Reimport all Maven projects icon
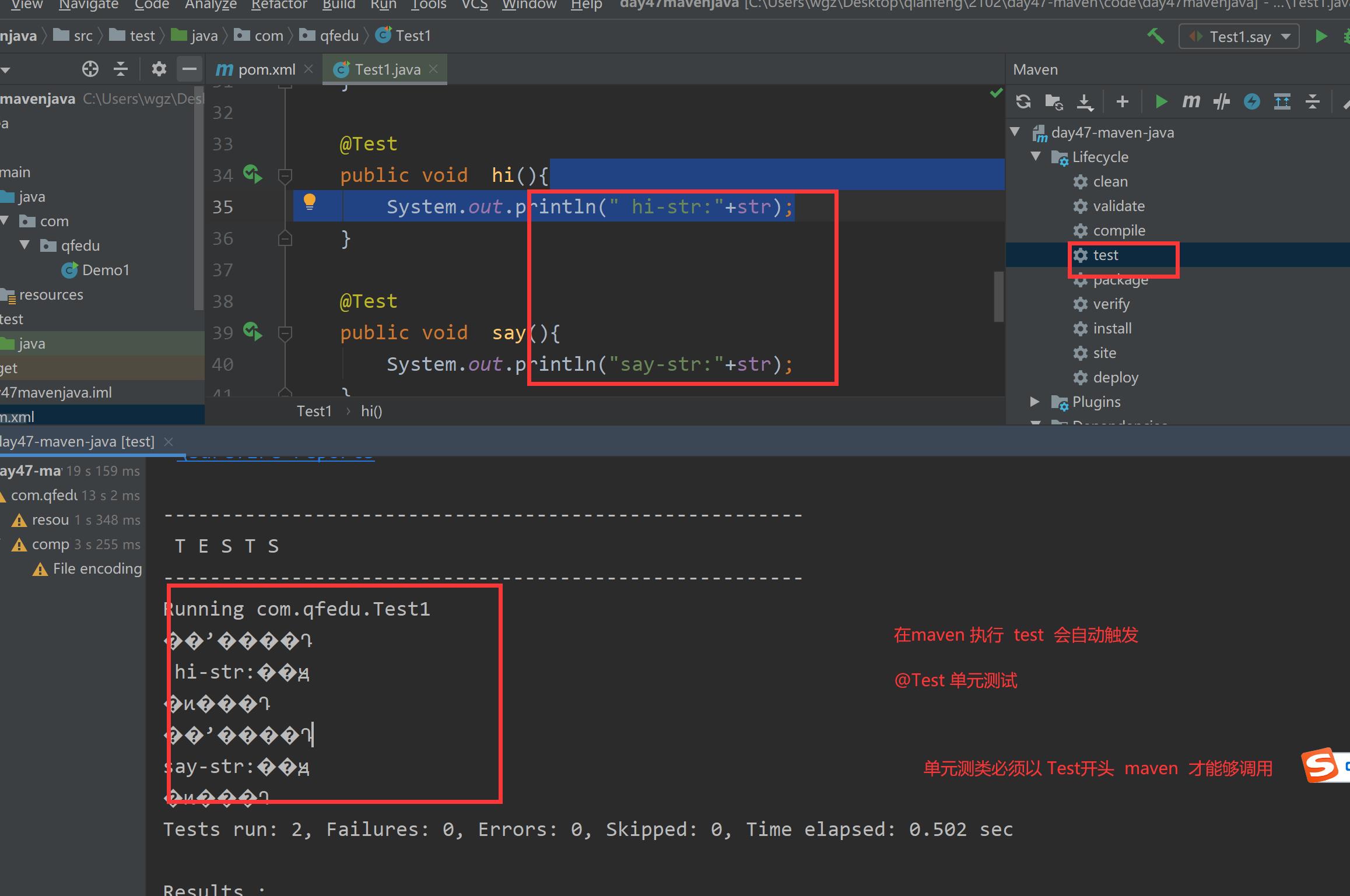 tap(1023, 102)
